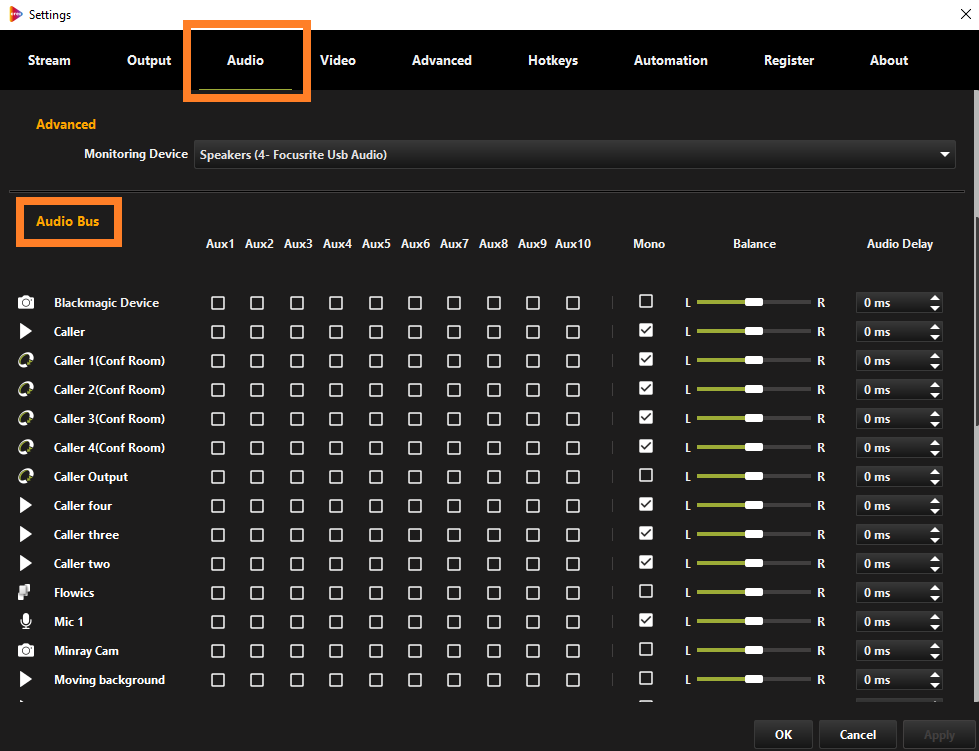Click the play icon beside Moving background
Screen dimensions: 979x751
coord(26,679)
